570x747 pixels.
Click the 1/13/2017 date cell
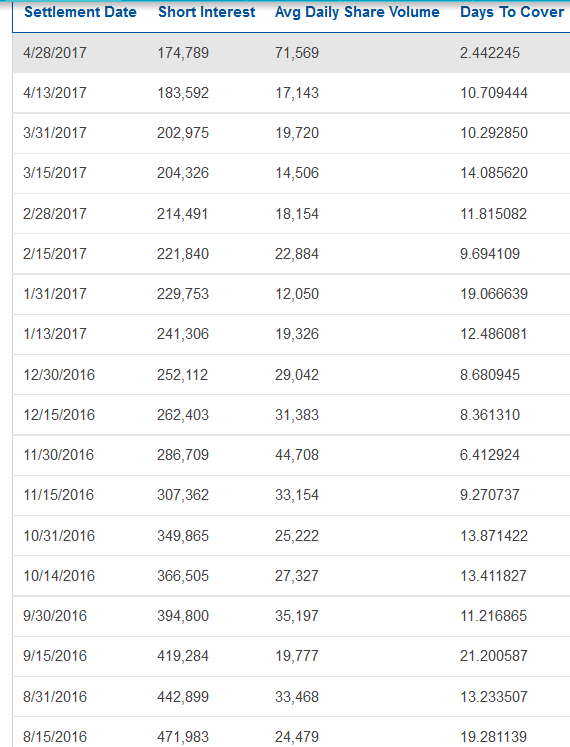(x=55, y=333)
